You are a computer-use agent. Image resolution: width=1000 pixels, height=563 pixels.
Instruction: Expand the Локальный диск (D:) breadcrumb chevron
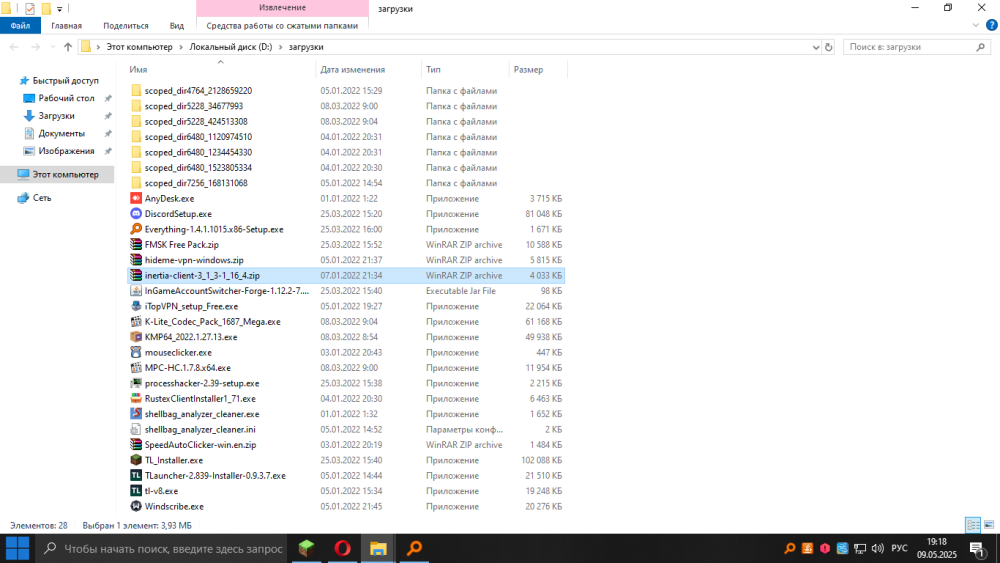280,47
